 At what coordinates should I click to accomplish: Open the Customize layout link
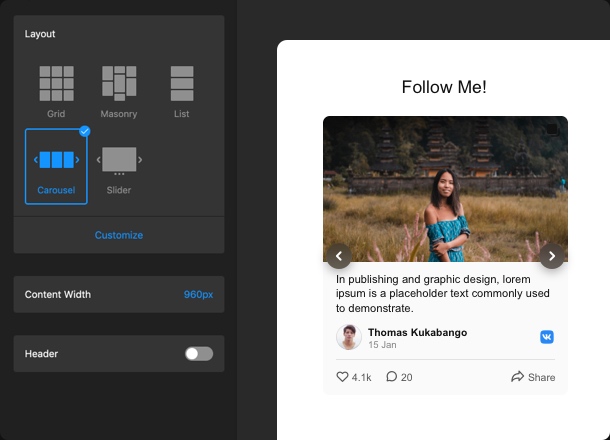pyautogui.click(x=119, y=235)
